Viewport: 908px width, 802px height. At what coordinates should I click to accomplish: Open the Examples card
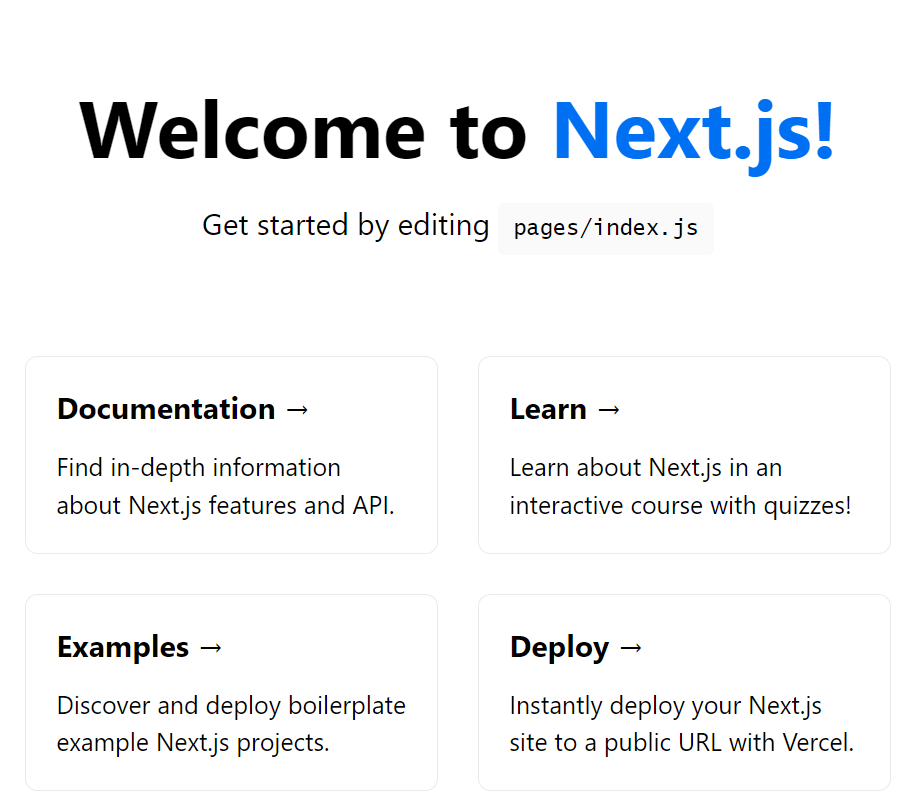pos(231,692)
